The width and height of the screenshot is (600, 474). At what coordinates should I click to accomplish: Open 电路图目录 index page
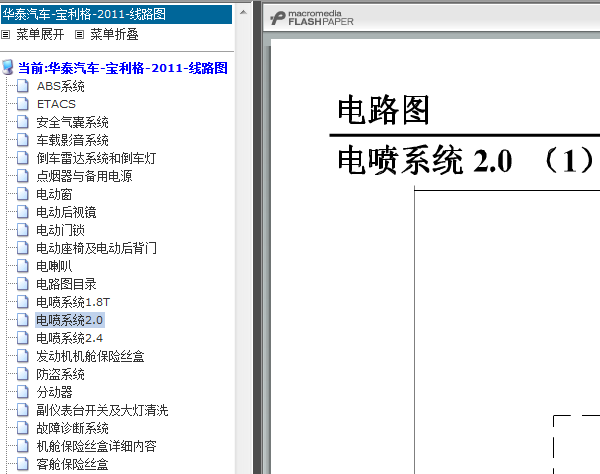pos(66,284)
